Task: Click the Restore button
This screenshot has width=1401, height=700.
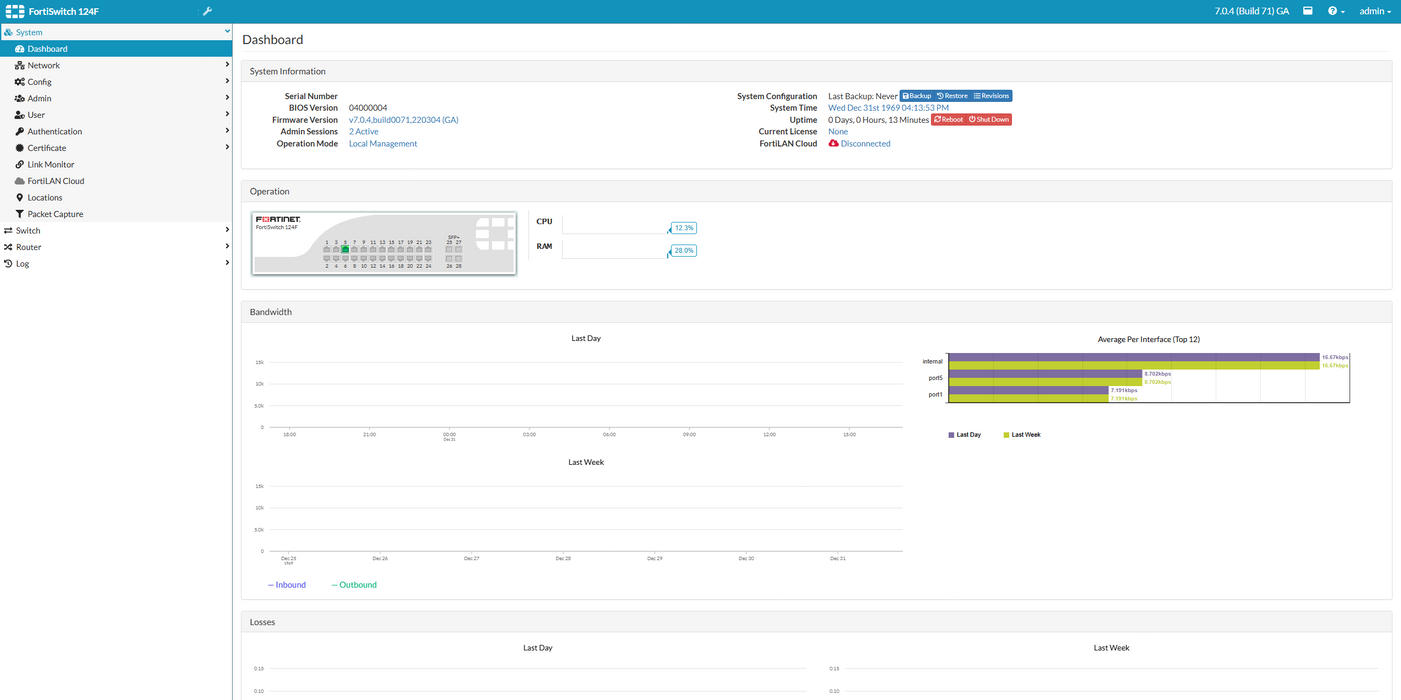Action: click(x=952, y=96)
